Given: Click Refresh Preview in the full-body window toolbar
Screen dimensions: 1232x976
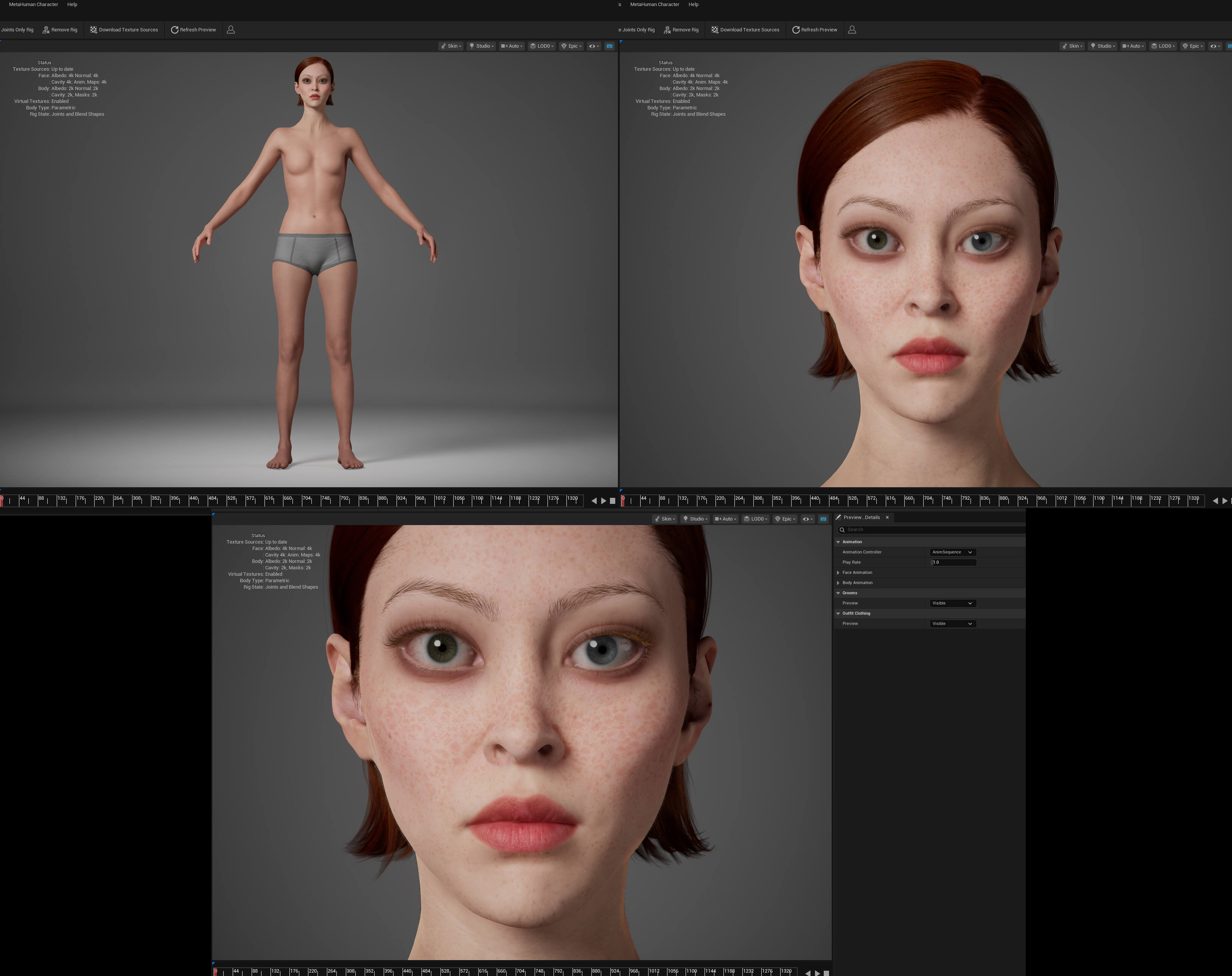Looking at the screenshot, I should coord(193,30).
